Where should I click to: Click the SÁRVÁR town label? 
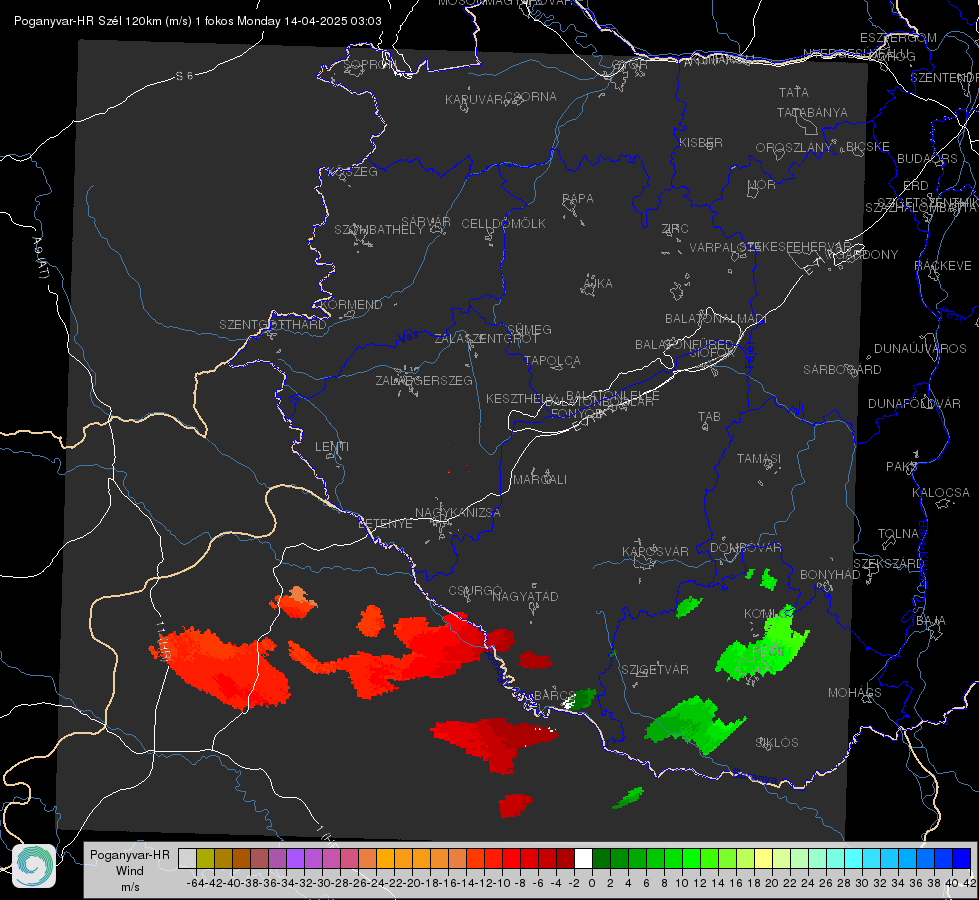click(x=426, y=222)
